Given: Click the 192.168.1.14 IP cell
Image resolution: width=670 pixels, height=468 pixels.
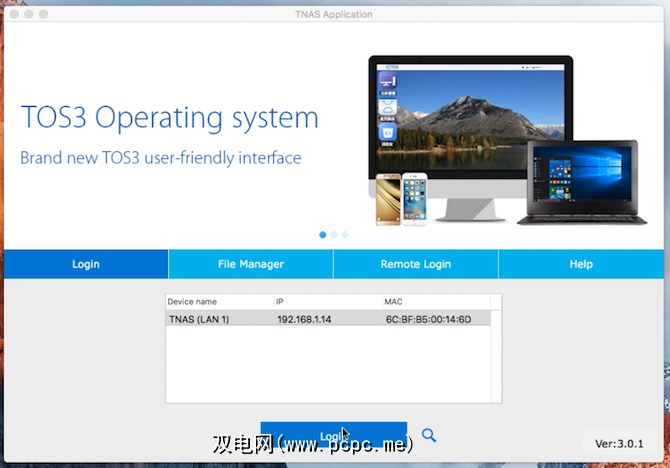Looking at the screenshot, I should tap(304, 319).
